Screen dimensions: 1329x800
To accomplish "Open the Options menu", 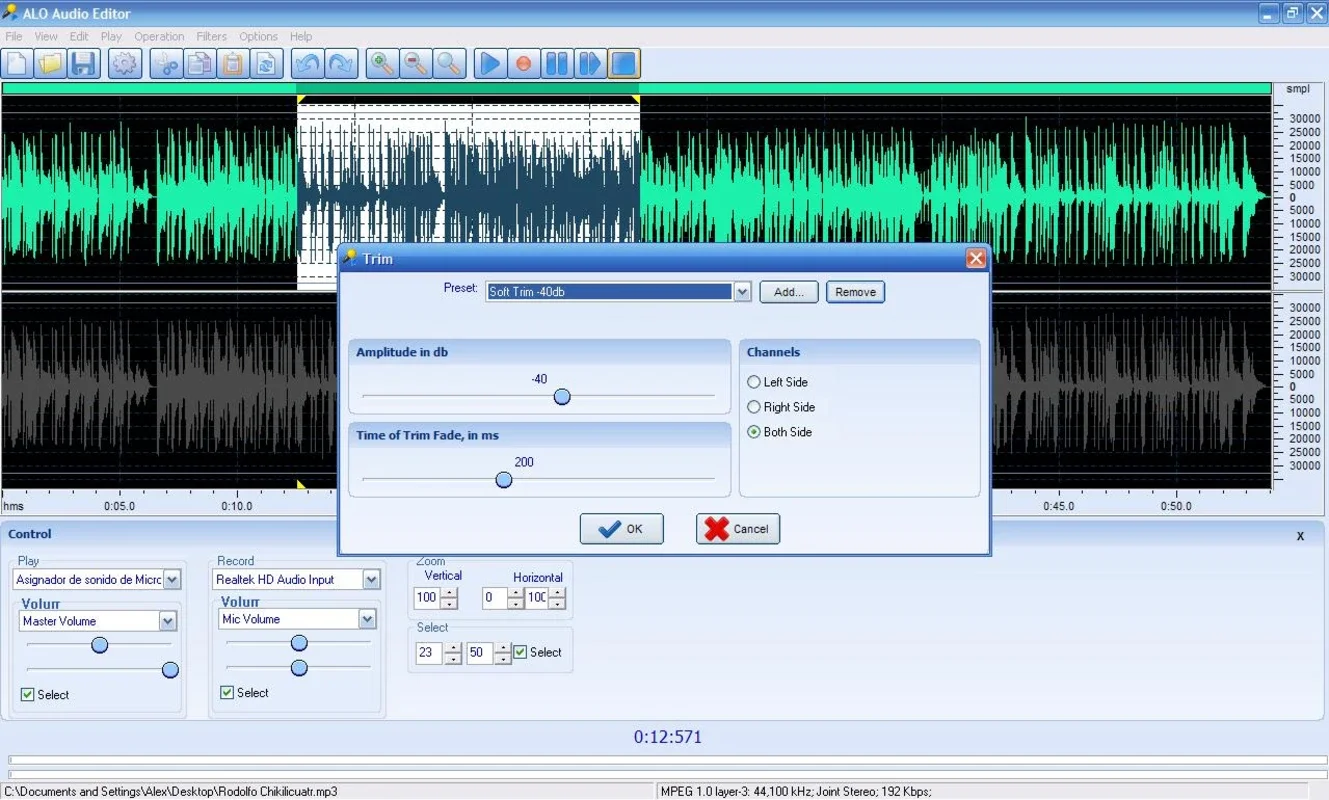I will click(258, 36).
